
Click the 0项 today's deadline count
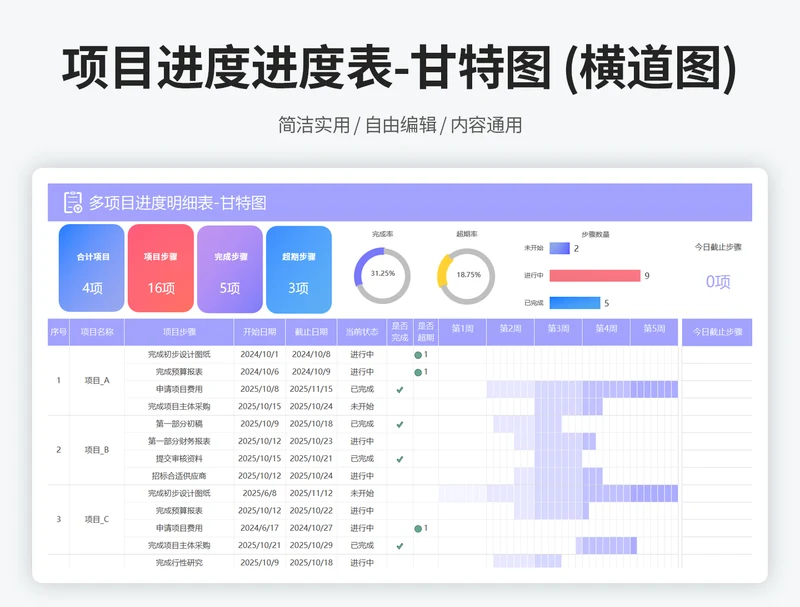click(x=718, y=282)
